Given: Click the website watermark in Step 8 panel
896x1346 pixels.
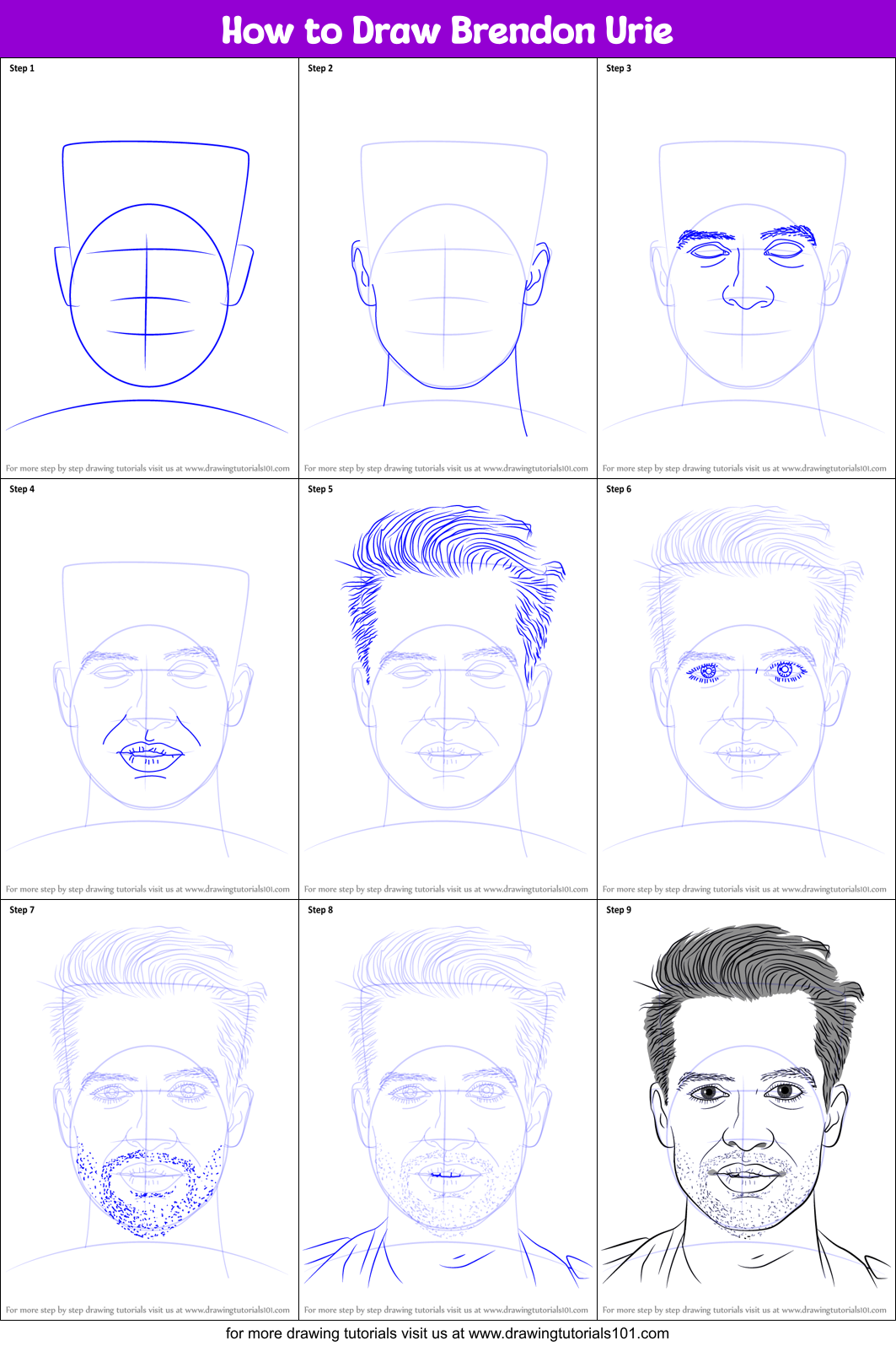Looking at the screenshot, I should (447, 1310).
